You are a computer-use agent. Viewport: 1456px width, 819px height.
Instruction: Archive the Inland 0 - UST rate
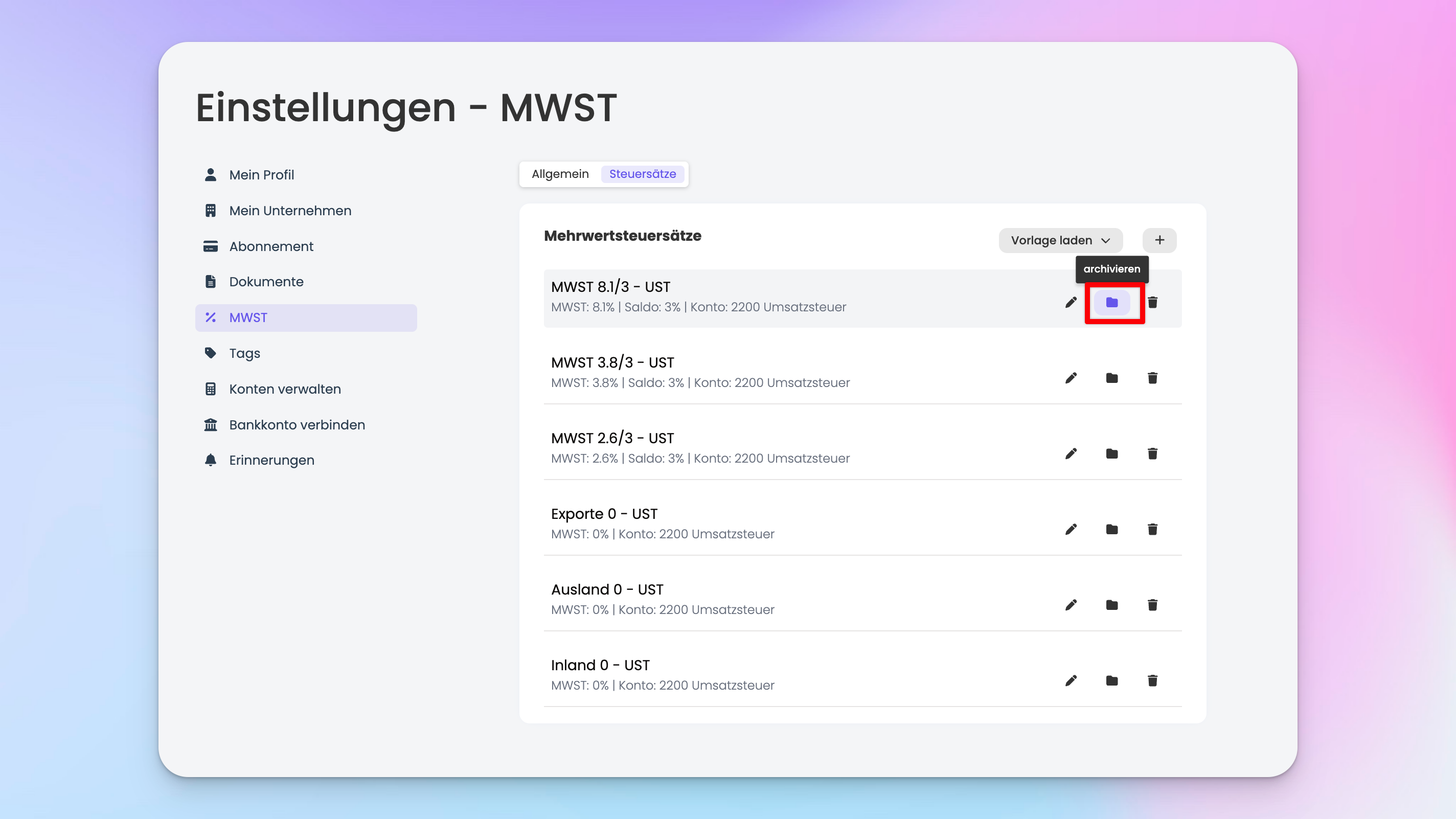[x=1111, y=680]
